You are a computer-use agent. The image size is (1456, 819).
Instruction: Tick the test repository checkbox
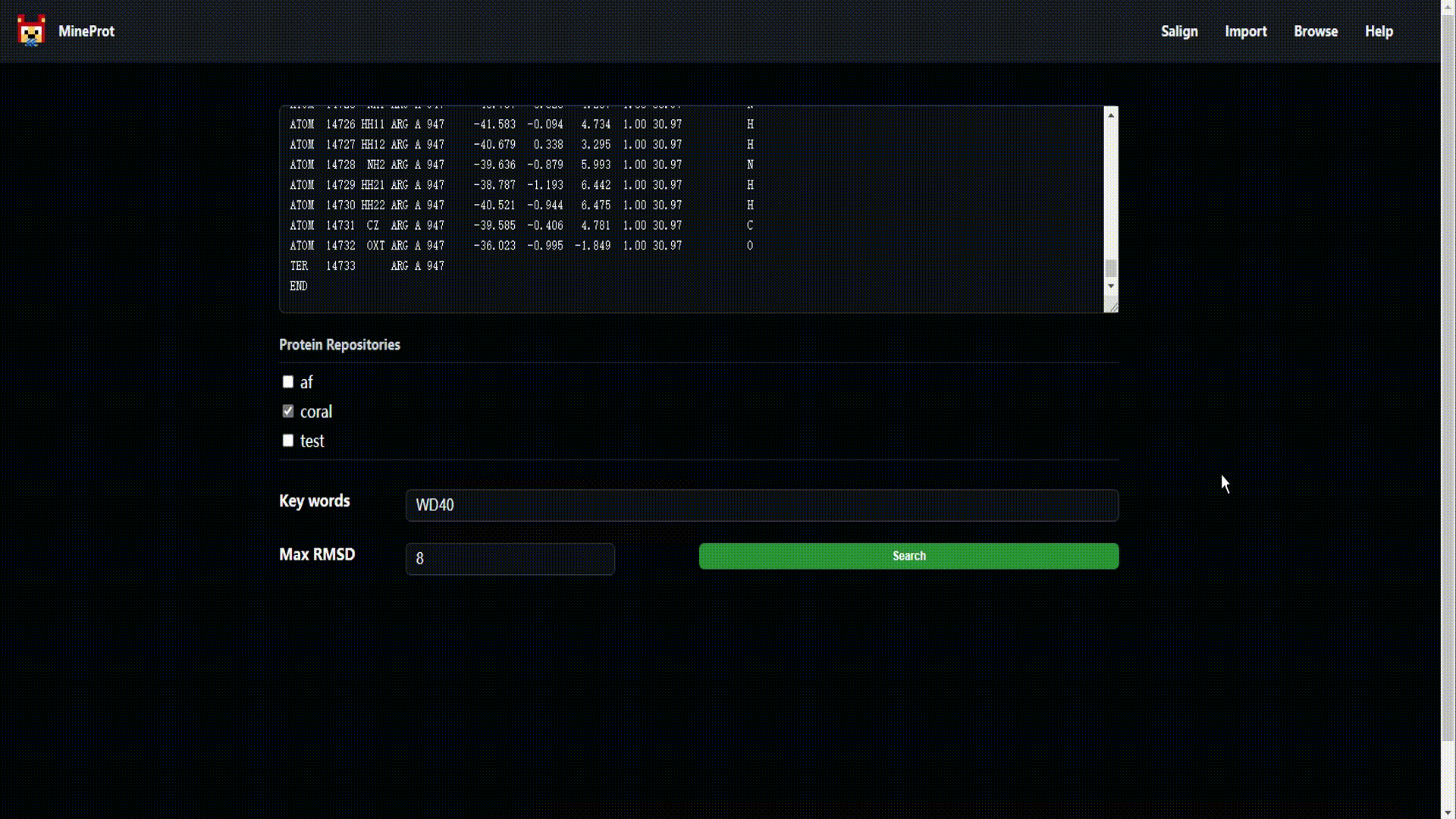288,441
